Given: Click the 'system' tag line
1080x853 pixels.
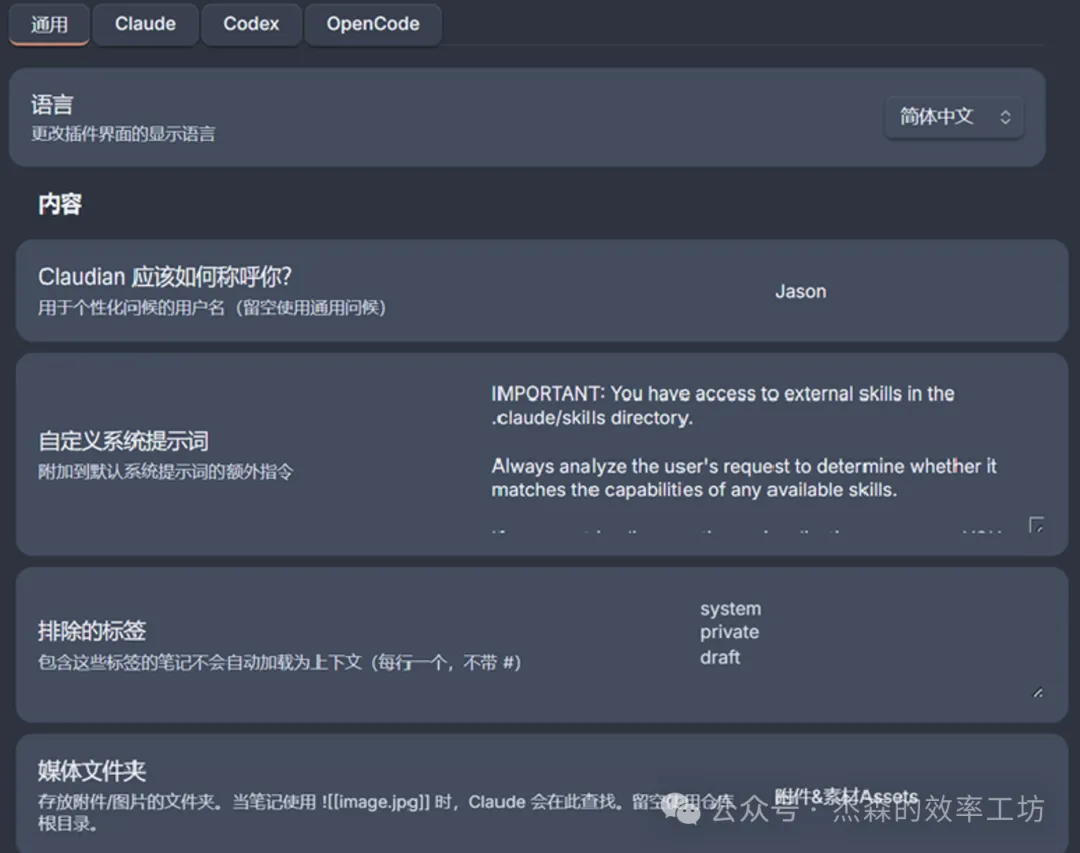Looking at the screenshot, I should [731, 609].
